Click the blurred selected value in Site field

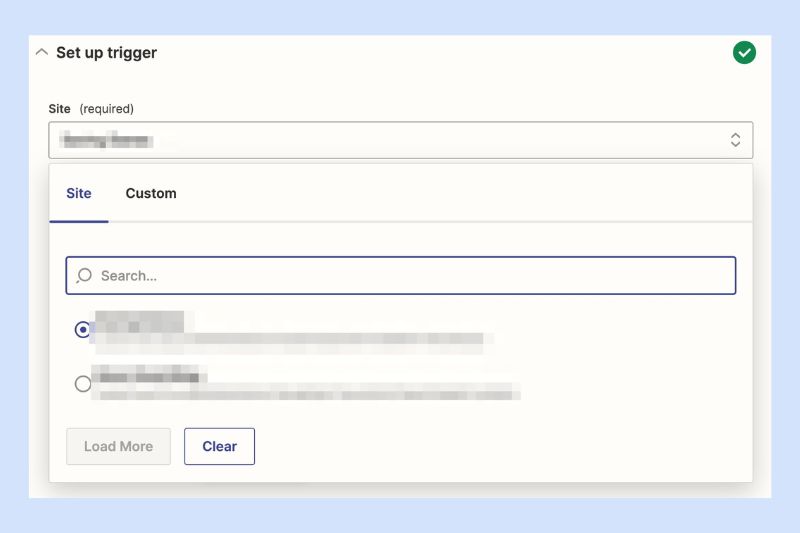(x=106, y=140)
